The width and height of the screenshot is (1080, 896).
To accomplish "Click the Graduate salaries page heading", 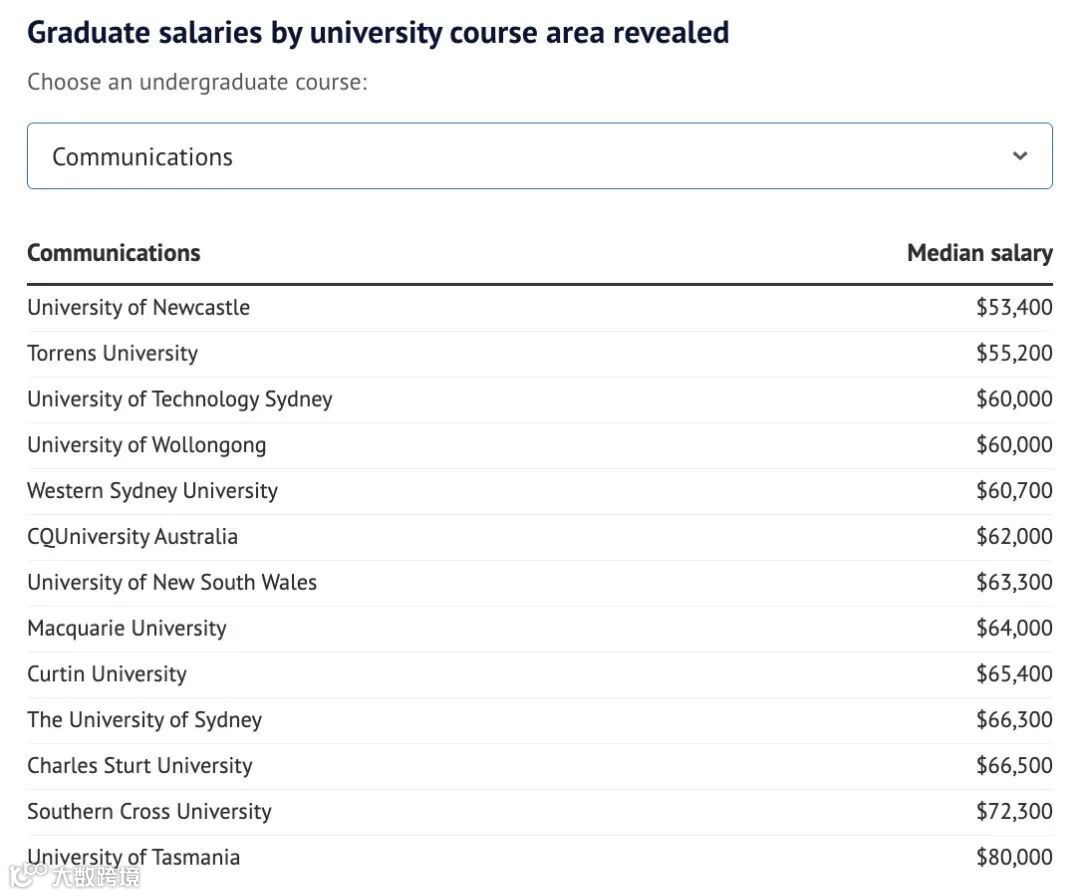I will click(377, 33).
